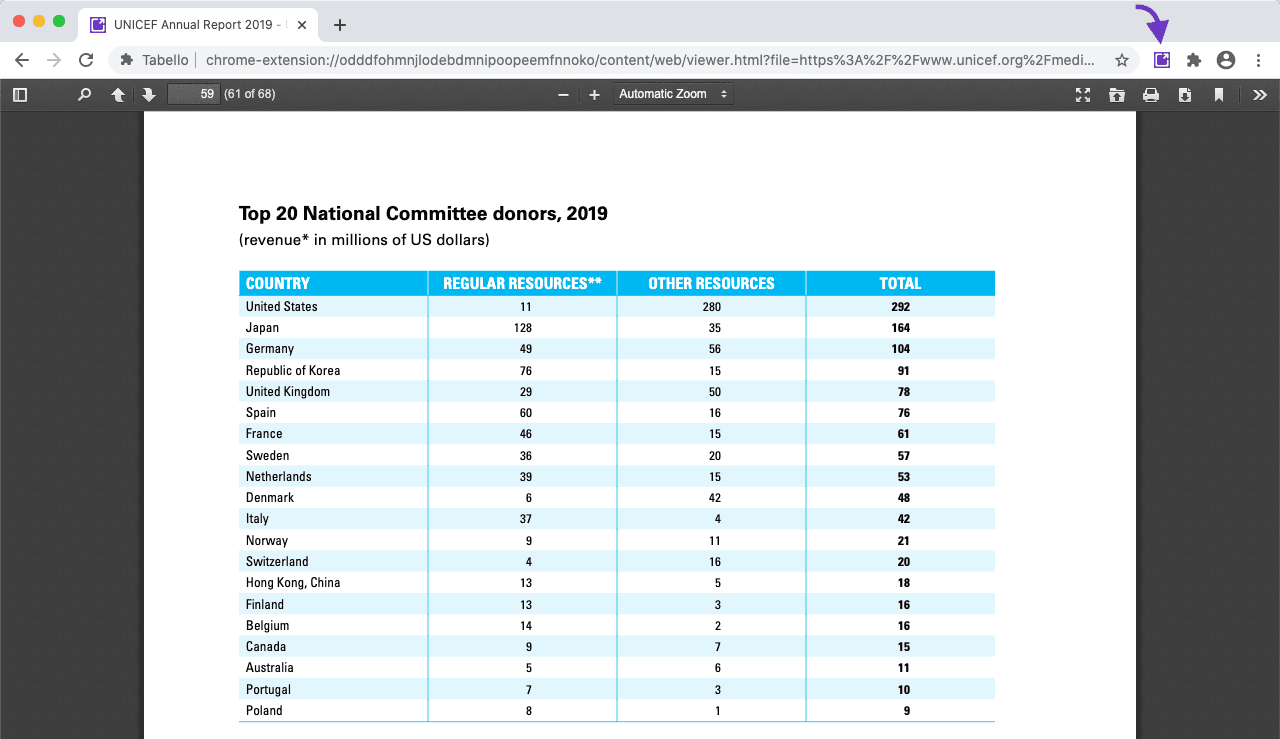The width and height of the screenshot is (1280, 739).
Task: Open the viewer tools chevron menu
Action: [1260, 94]
